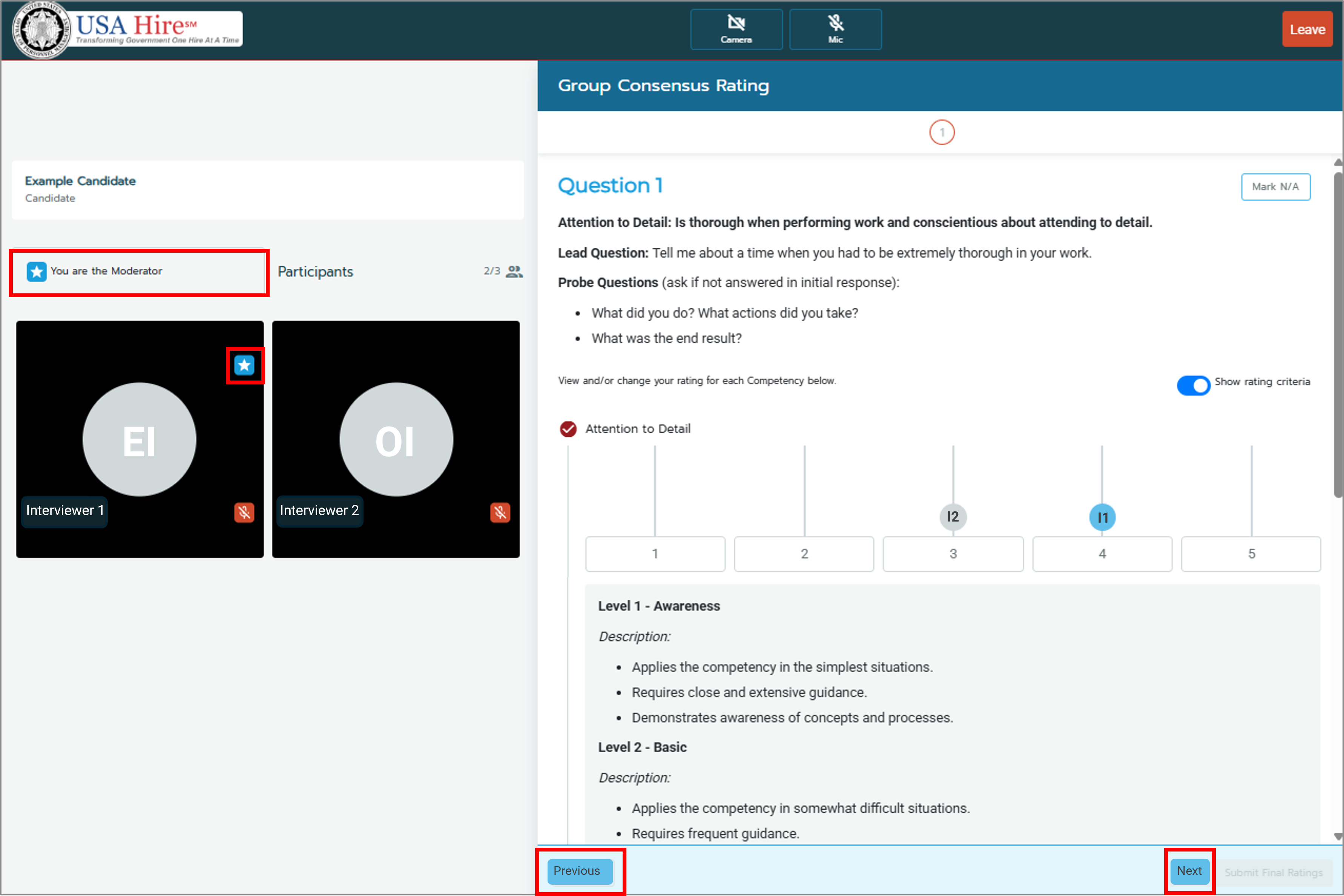This screenshot has width=1344, height=896.
Task: Click Interviewer 2's muted mic icon
Action: click(x=500, y=512)
